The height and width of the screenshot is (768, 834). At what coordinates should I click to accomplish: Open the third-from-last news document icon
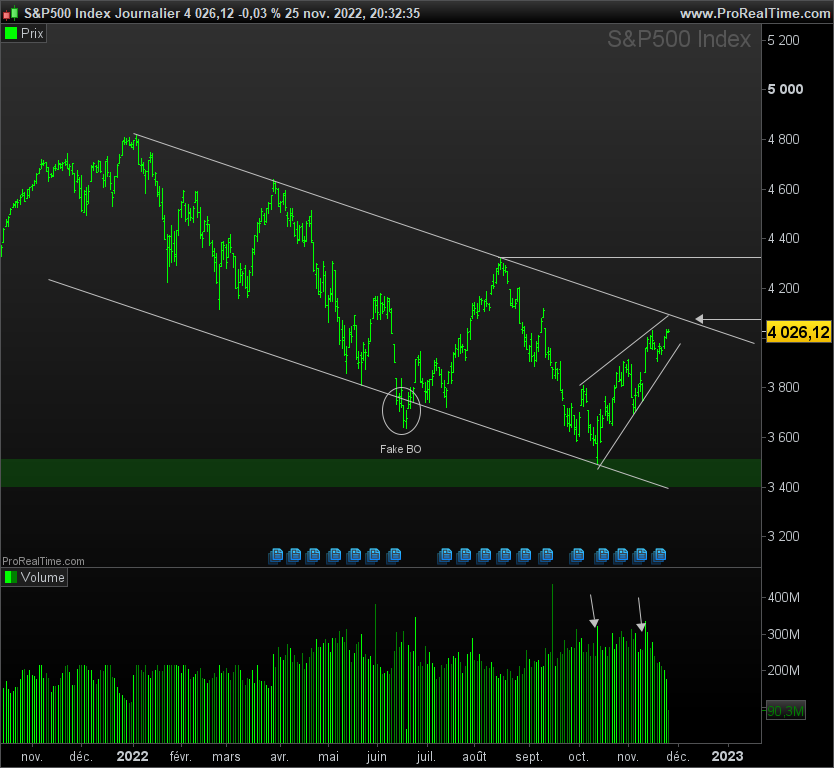pos(621,556)
